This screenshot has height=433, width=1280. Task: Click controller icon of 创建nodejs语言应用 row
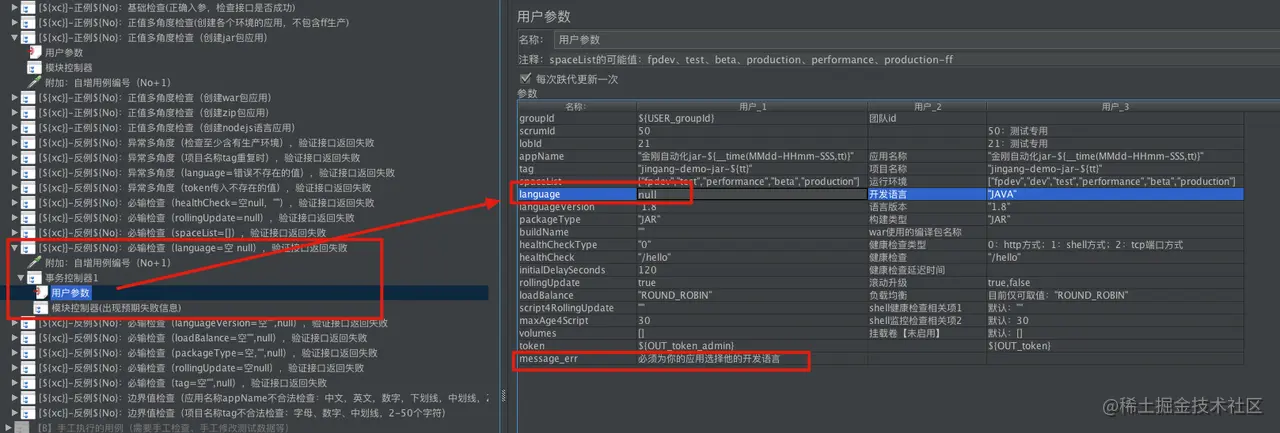(26, 128)
